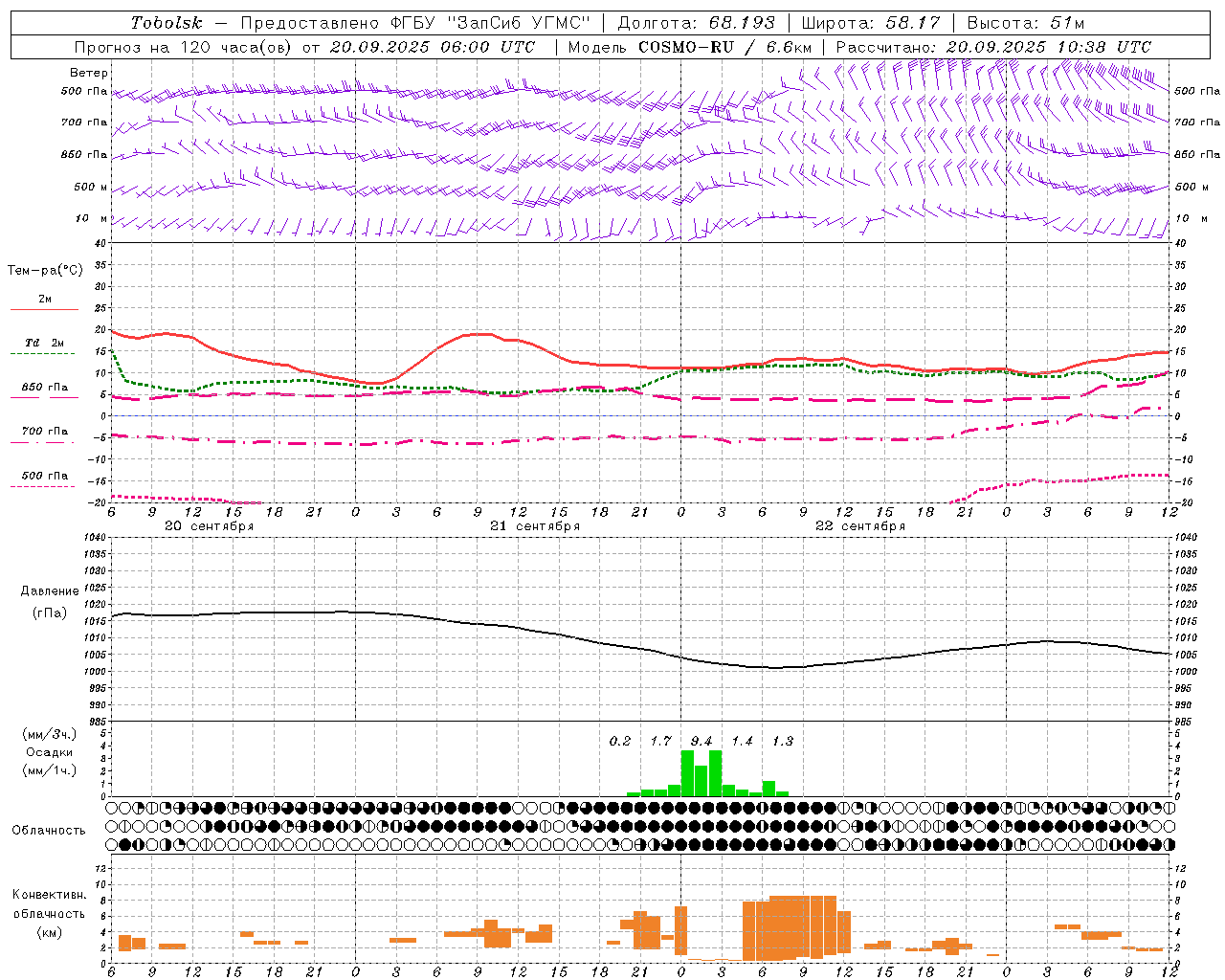Click the '1.4' precipitation total value

point(742,741)
